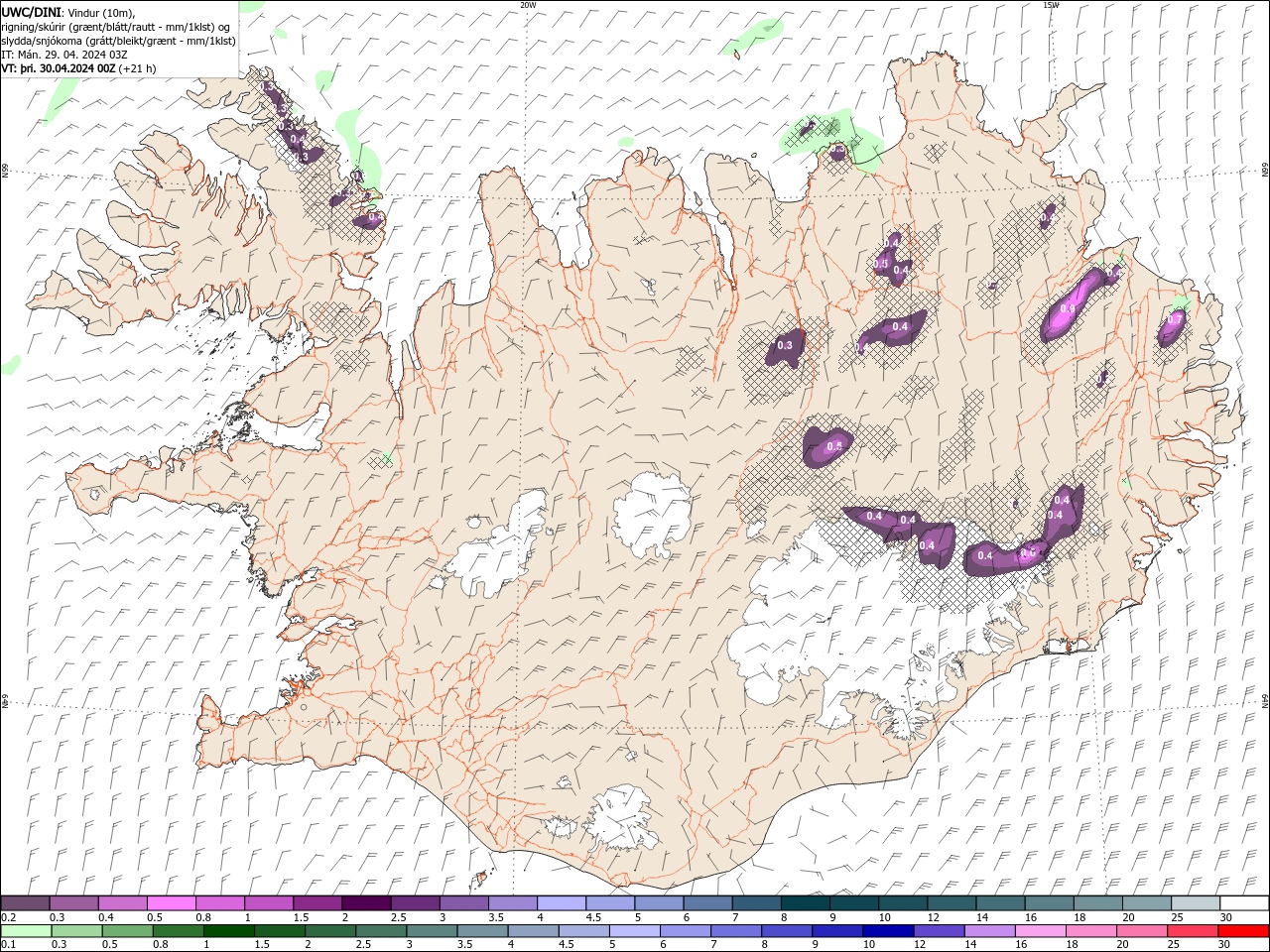The height and width of the screenshot is (952, 1270).
Task: Select the darkest green 1–1.5 swatch in bottom row
Action: [x=229, y=931]
